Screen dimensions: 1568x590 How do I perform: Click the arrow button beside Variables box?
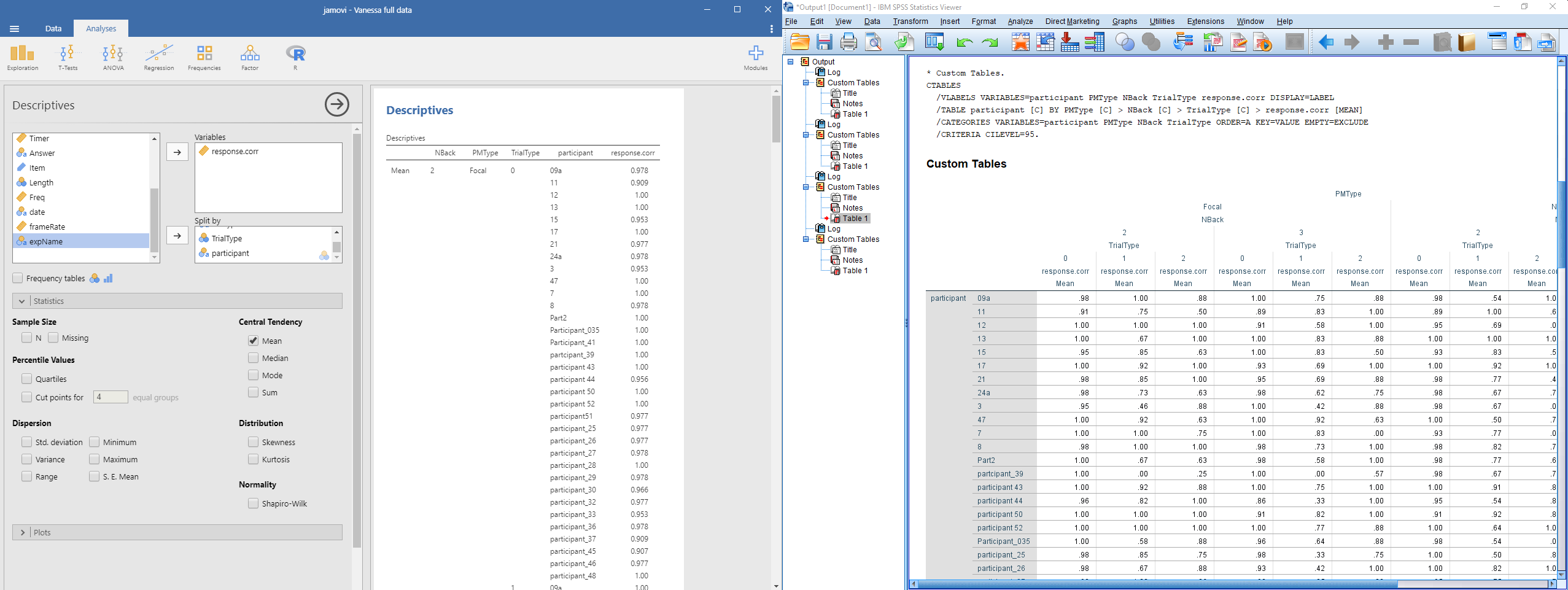pyautogui.click(x=177, y=152)
